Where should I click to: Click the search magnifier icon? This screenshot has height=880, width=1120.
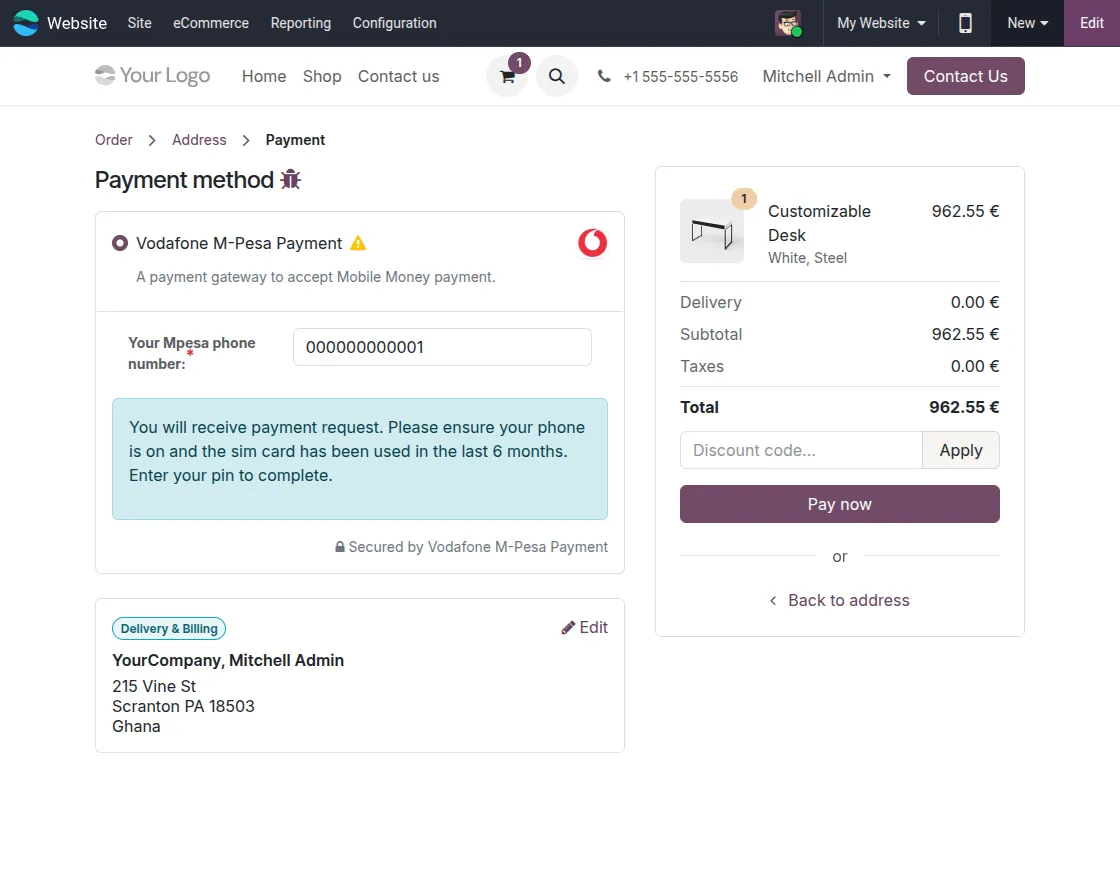(x=556, y=76)
